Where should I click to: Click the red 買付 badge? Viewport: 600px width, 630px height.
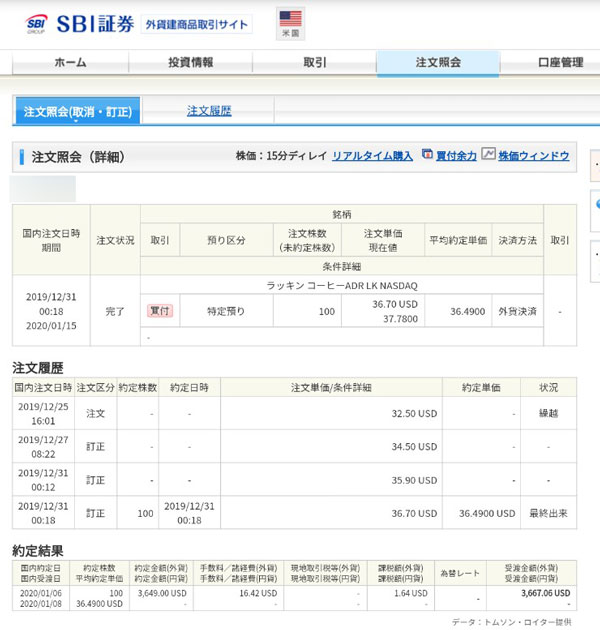[x=160, y=311]
